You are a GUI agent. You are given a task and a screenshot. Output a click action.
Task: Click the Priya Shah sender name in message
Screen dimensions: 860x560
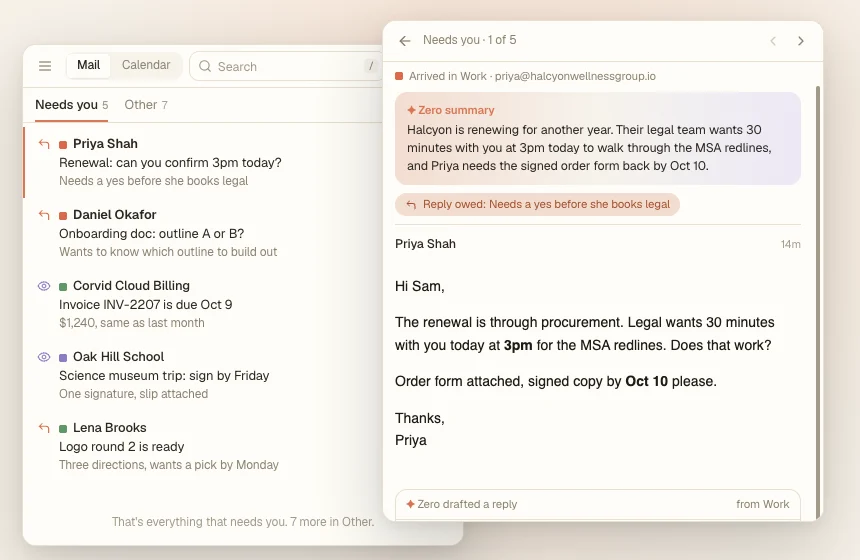[425, 244]
